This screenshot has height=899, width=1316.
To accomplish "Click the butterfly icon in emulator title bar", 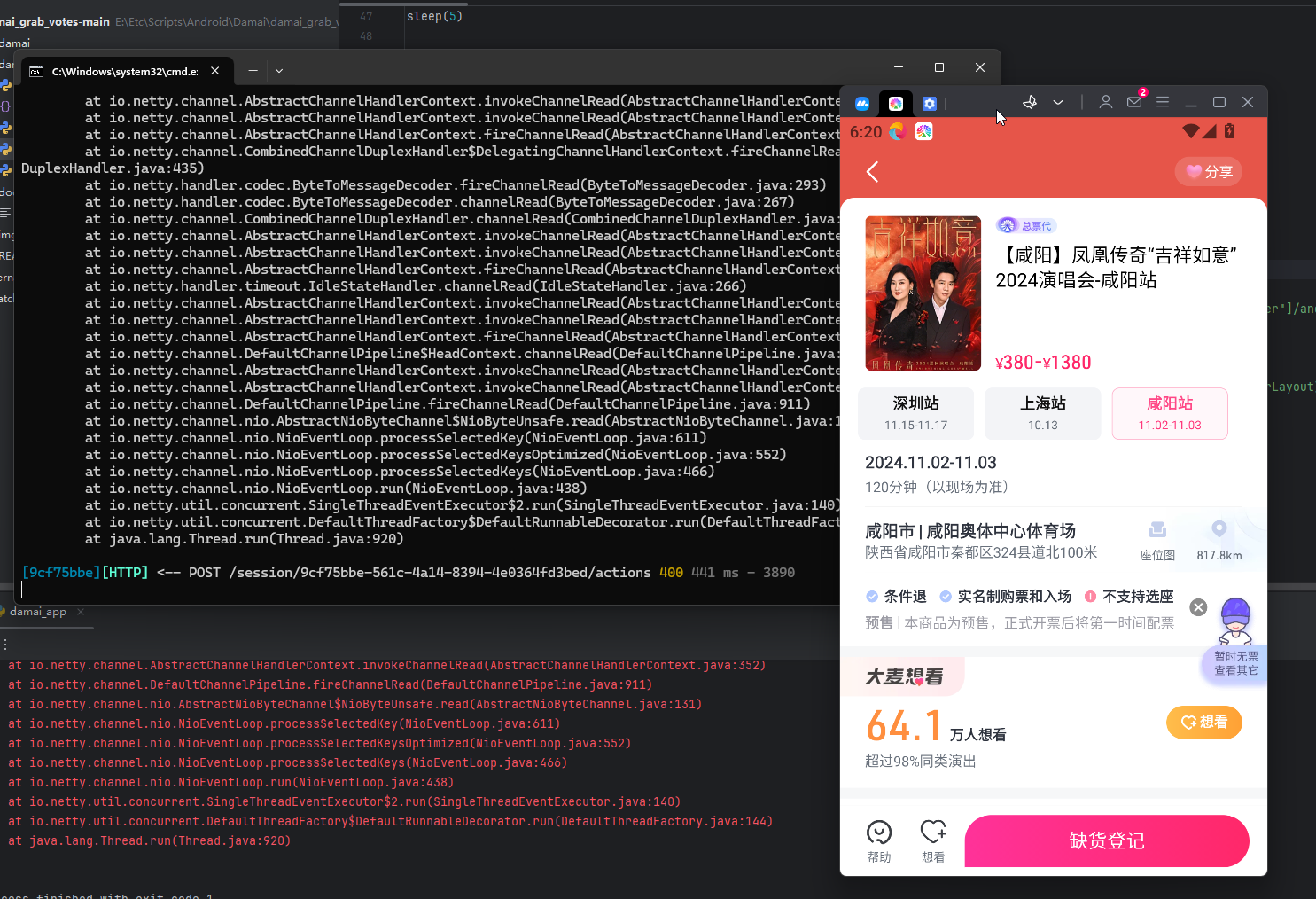I will coord(1030,102).
